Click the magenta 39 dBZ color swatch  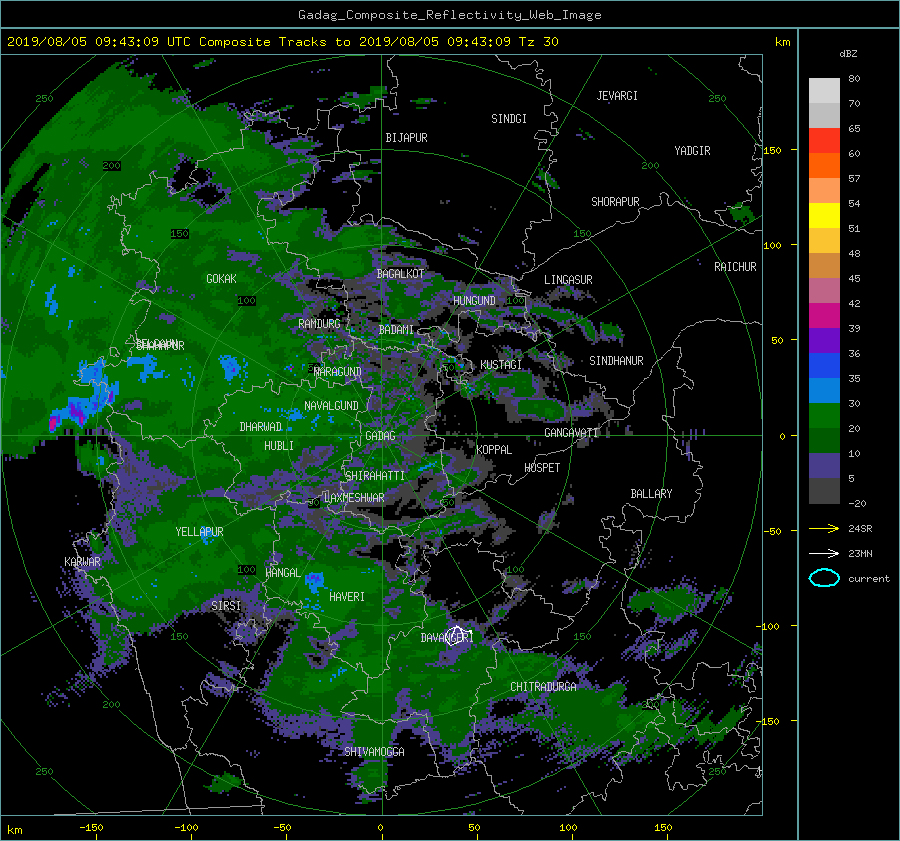coord(824,316)
